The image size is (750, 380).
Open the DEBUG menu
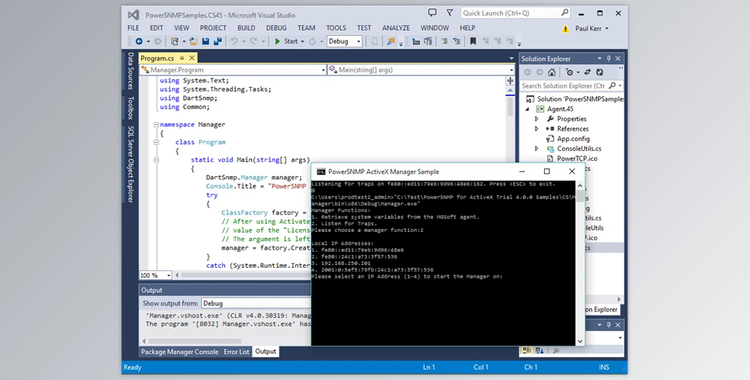click(276, 28)
